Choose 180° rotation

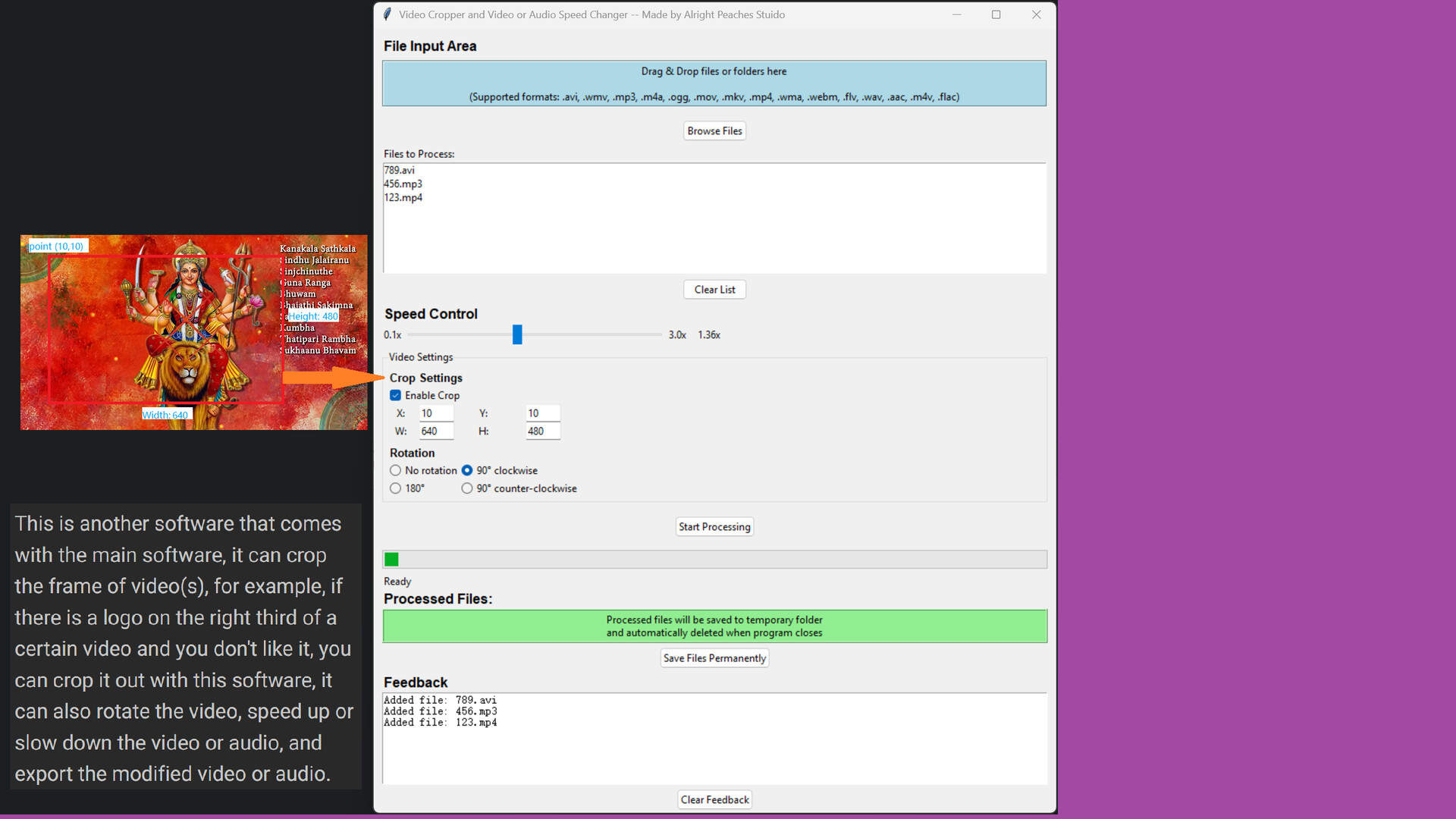click(396, 488)
